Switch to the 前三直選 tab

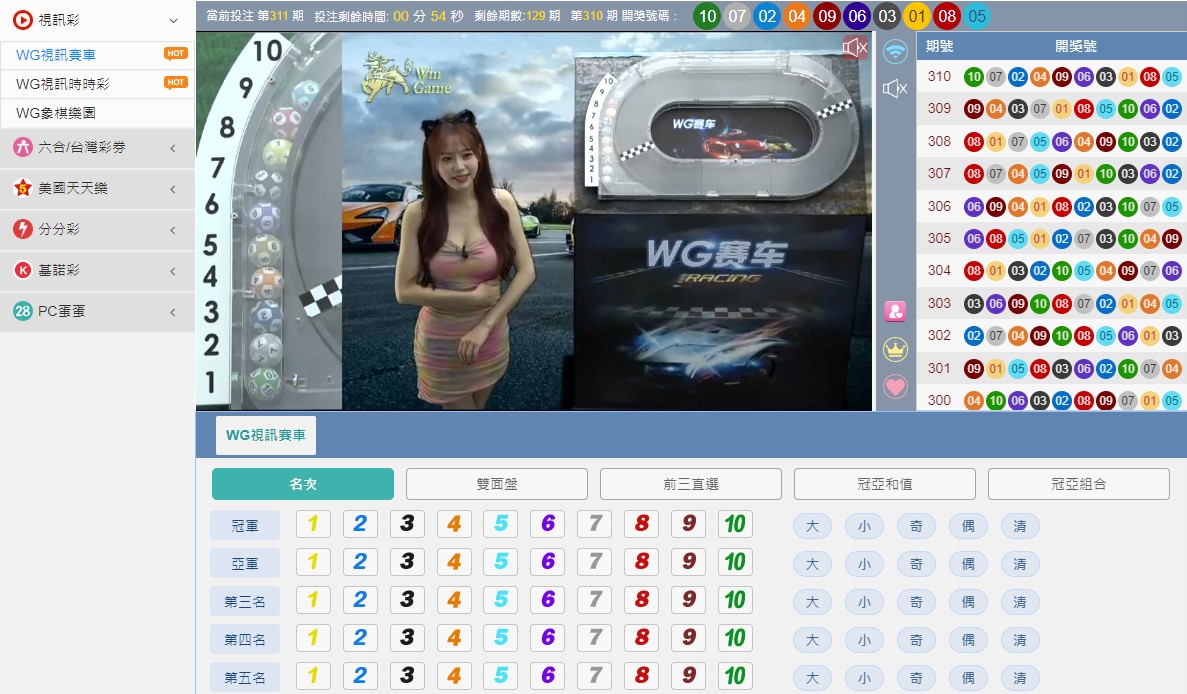pyautogui.click(x=690, y=484)
